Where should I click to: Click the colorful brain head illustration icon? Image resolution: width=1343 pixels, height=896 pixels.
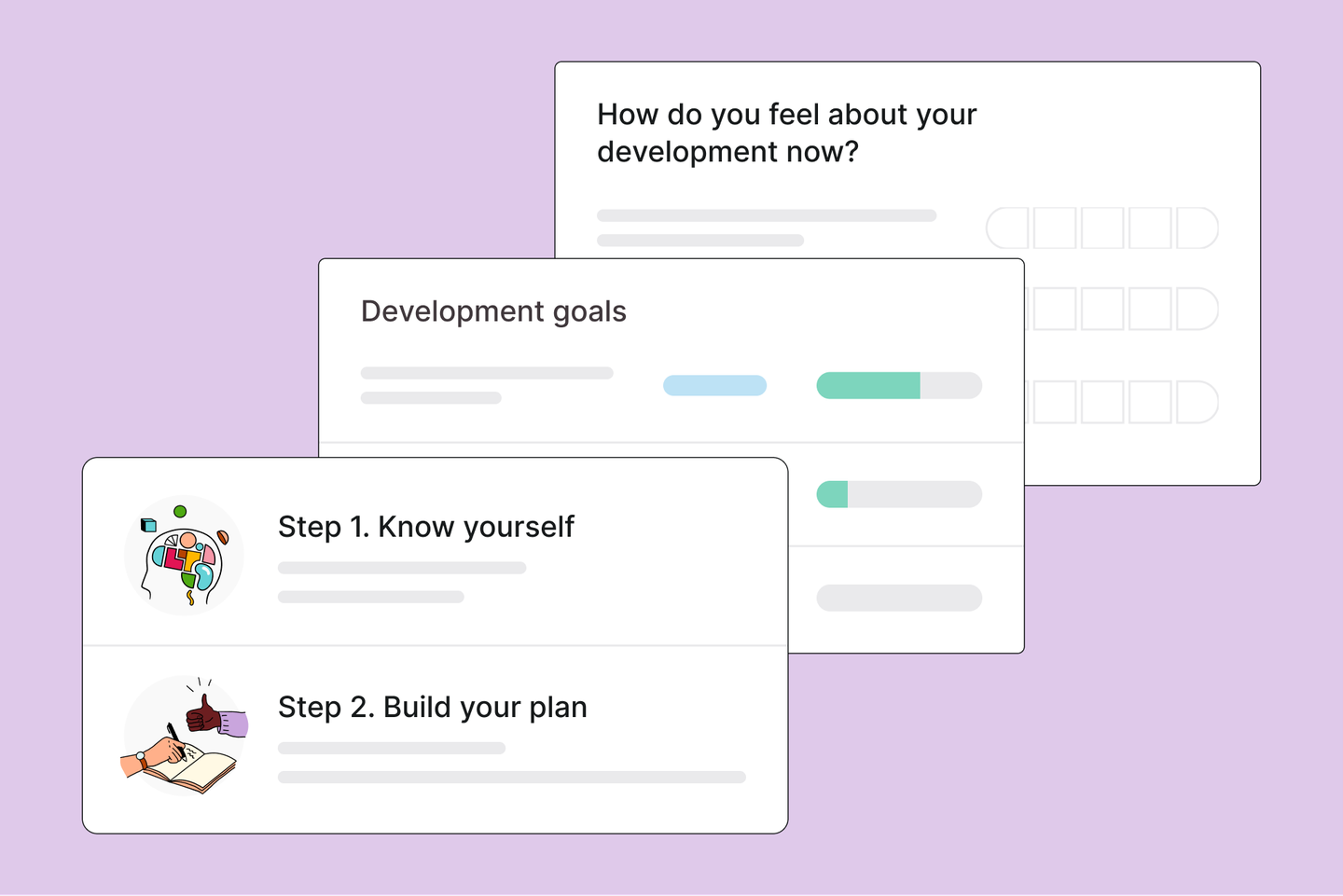pyautogui.click(x=185, y=556)
